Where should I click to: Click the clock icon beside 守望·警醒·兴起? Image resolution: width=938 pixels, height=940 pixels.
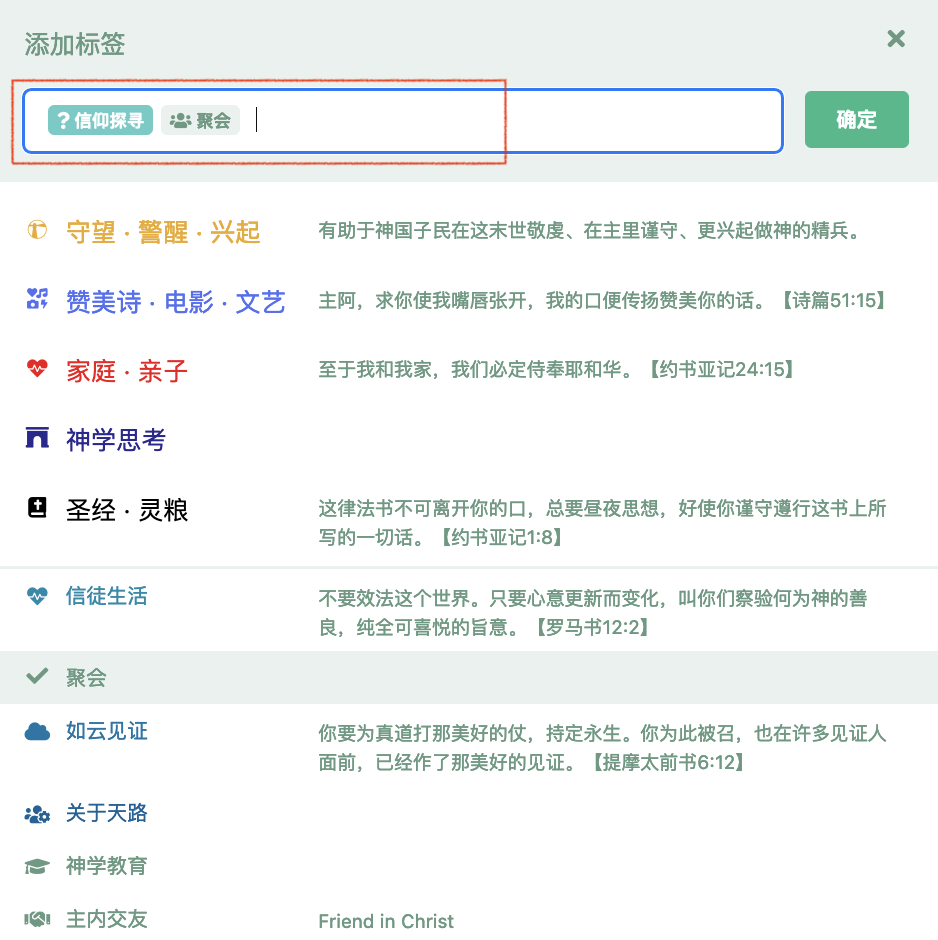[37, 229]
